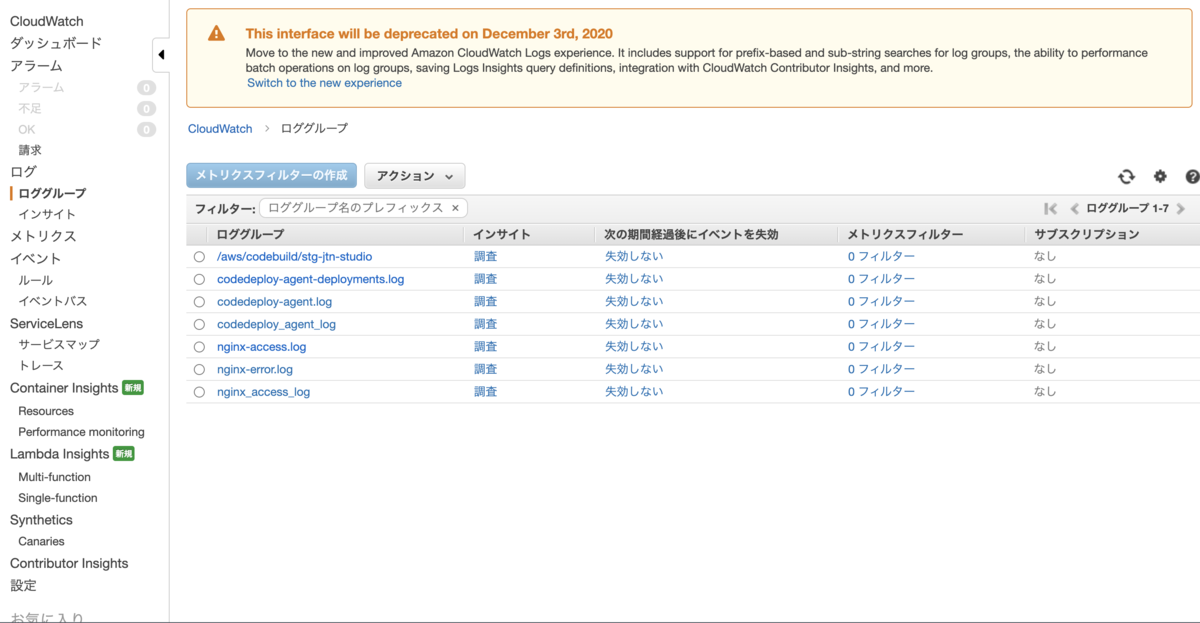Open /aws/codebuild/stg-jtn-studio log group
Screen dimensions: 1200x623
(294, 257)
